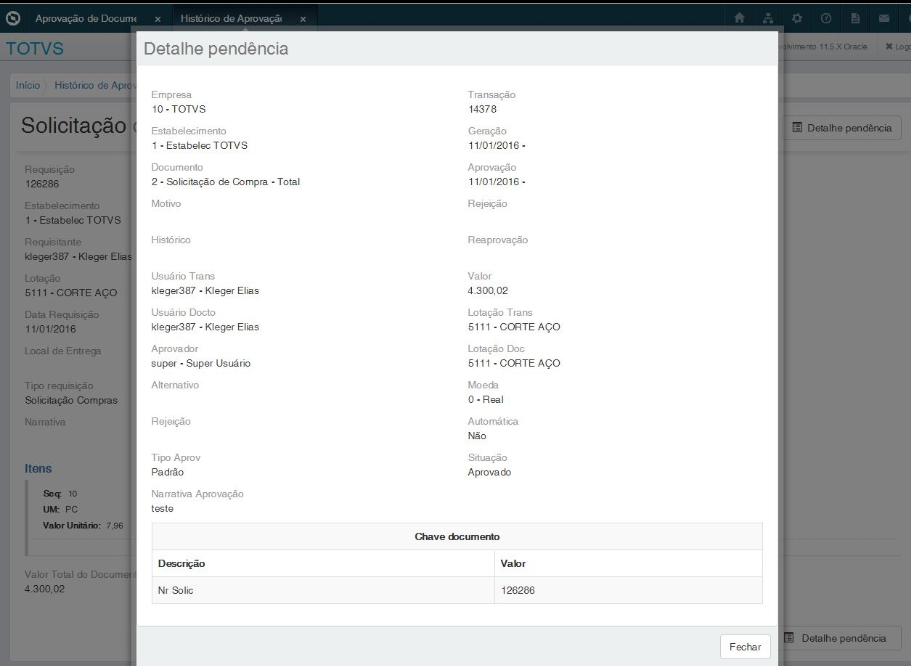Screen dimensions: 911x666
Task: Select dialog Estabelecimento value 1 - Estabelec TOTVS
Action: (x=199, y=146)
